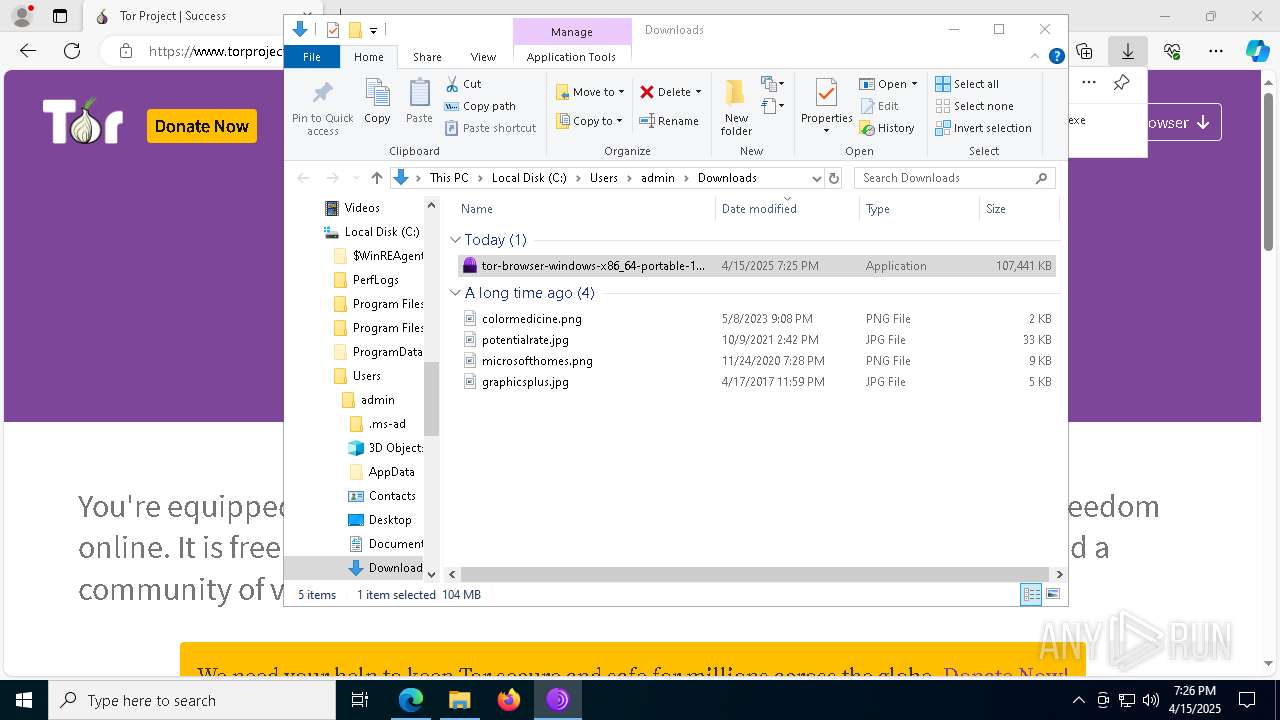Sort by Date modified column
1280x720 pixels.
(x=787, y=209)
